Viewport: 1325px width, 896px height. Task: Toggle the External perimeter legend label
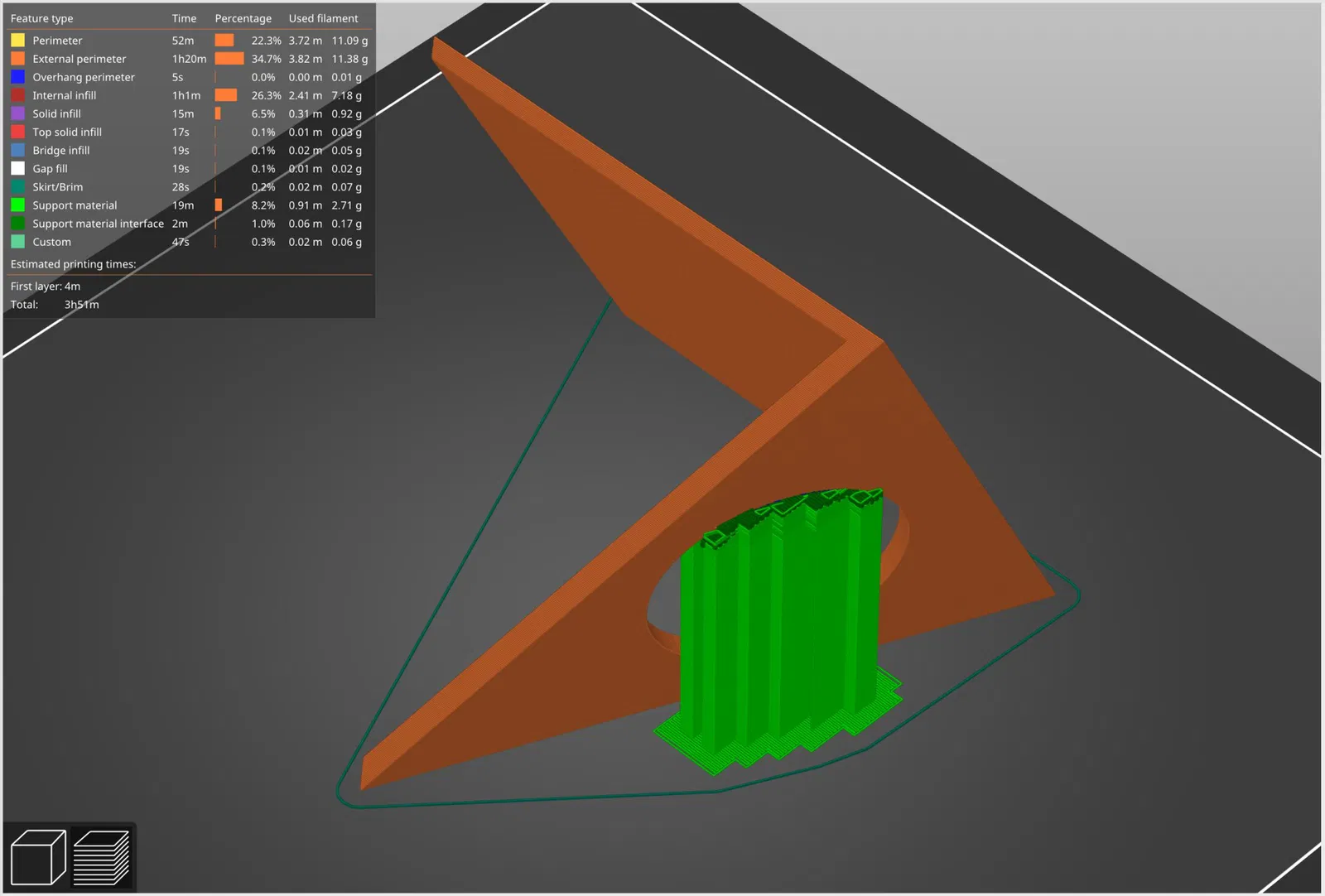(x=79, y=59)
